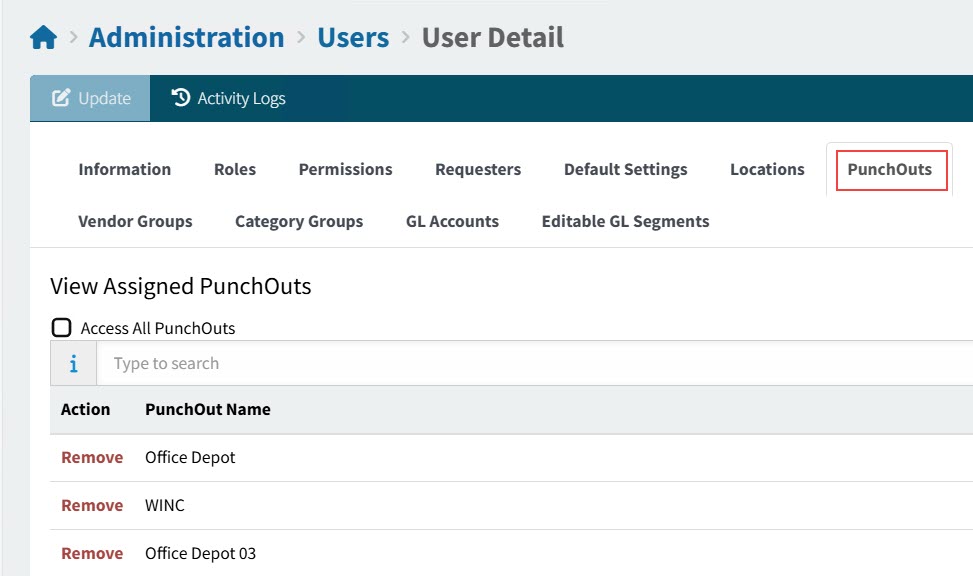This screenshot has height=576, width=973.
Task: Open the Administration breadcrumb link
Action: [x=186, y=37]
